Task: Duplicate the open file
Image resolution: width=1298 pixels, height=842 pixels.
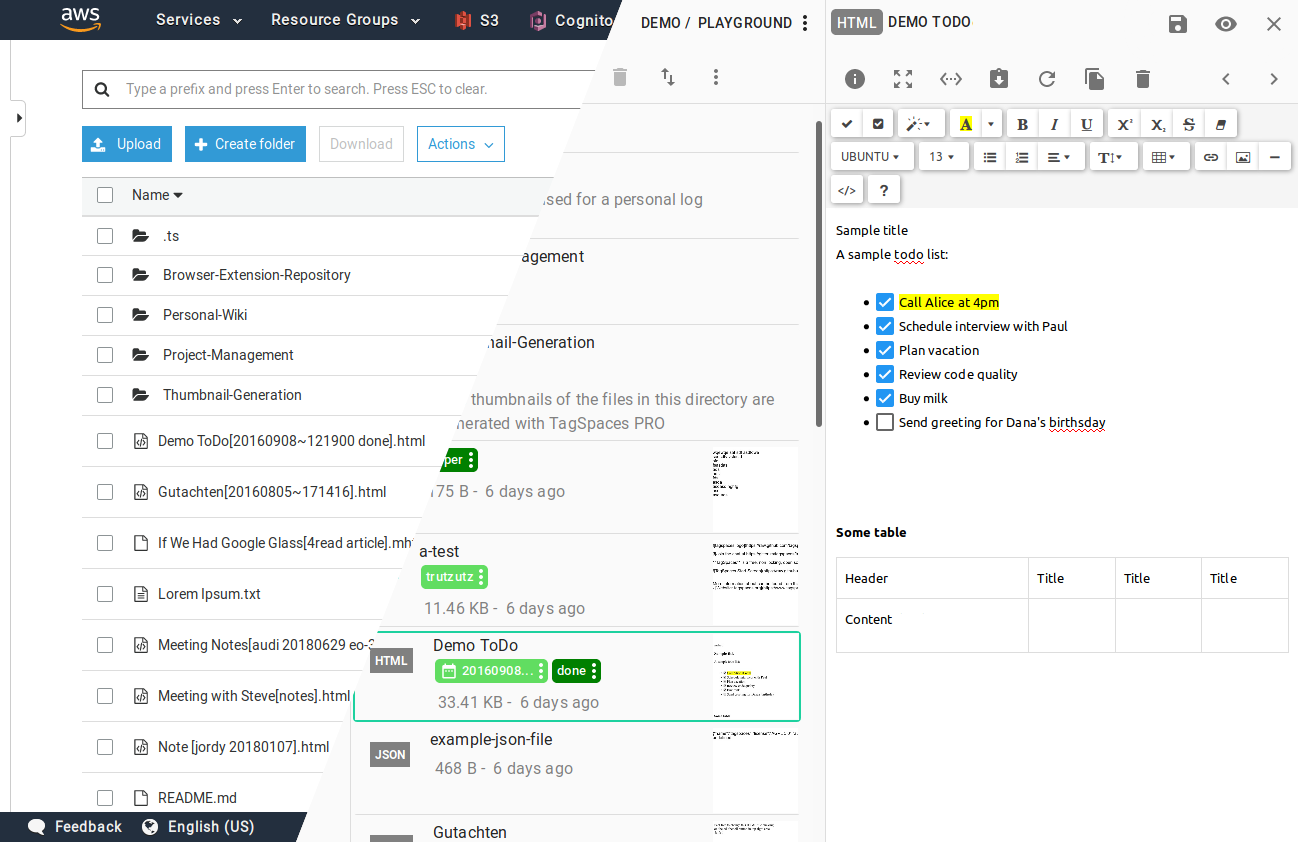Action: click(1094, 78)
